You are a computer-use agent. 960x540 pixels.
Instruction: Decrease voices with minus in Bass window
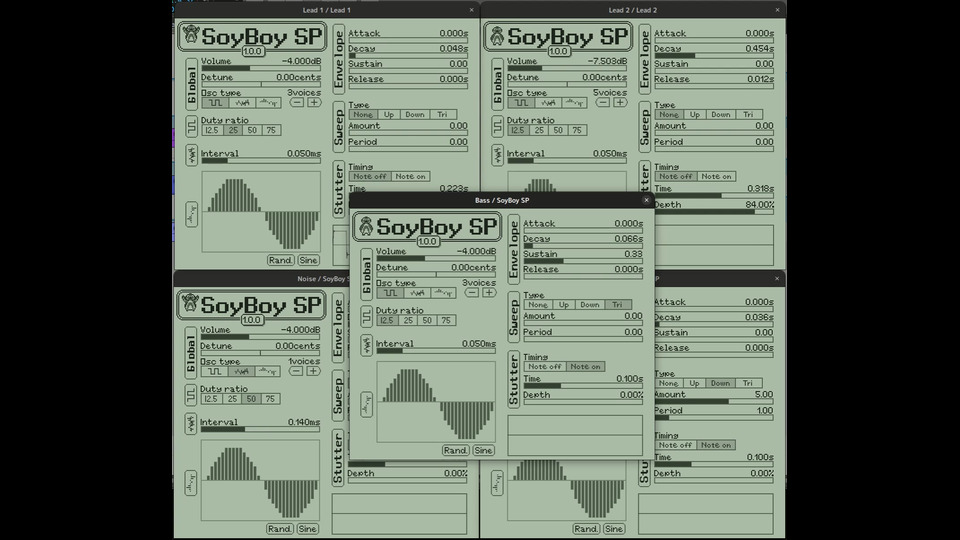[471, 293]
